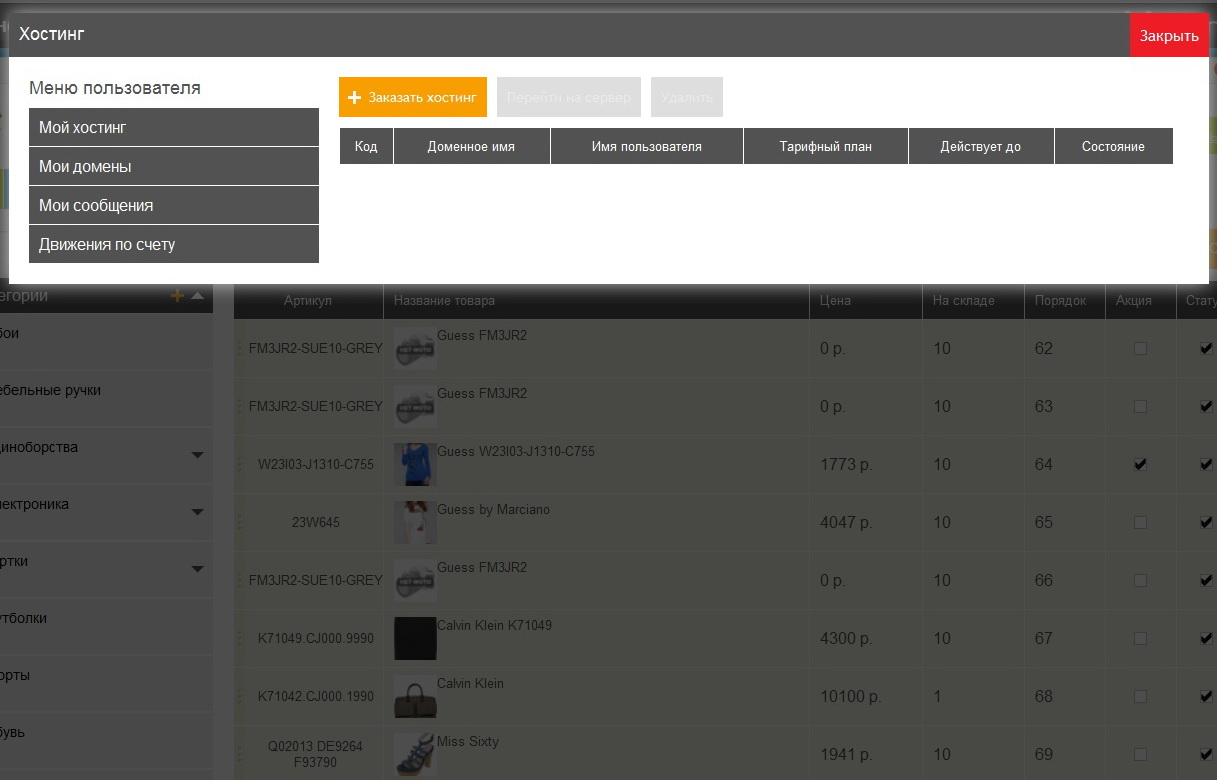Click the Перейти на сервер button
Image resolution: width=1217 pixels, height=780 pixels.
[x=569, y=97]
